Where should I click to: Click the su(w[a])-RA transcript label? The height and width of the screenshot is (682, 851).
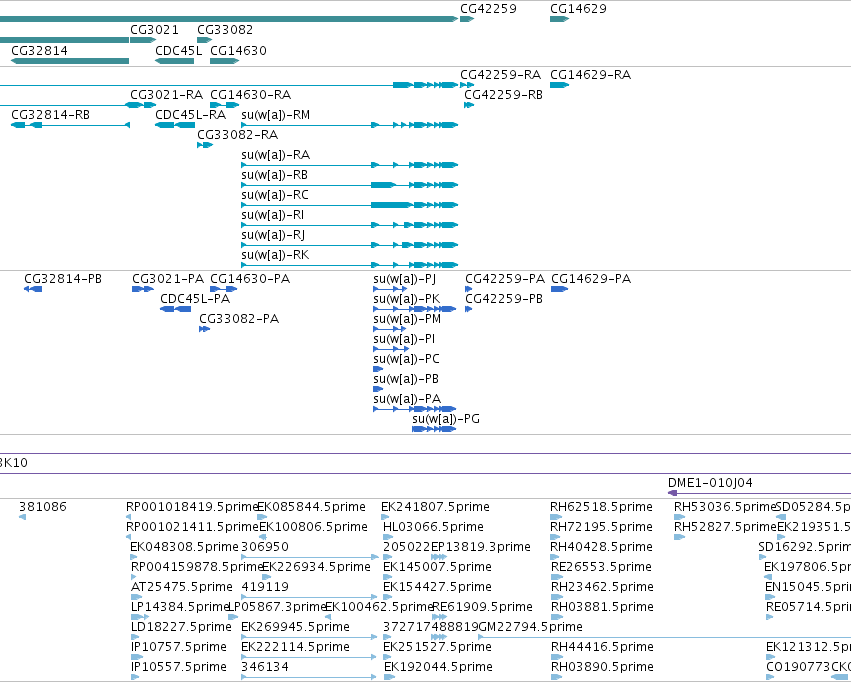point(276,155)
